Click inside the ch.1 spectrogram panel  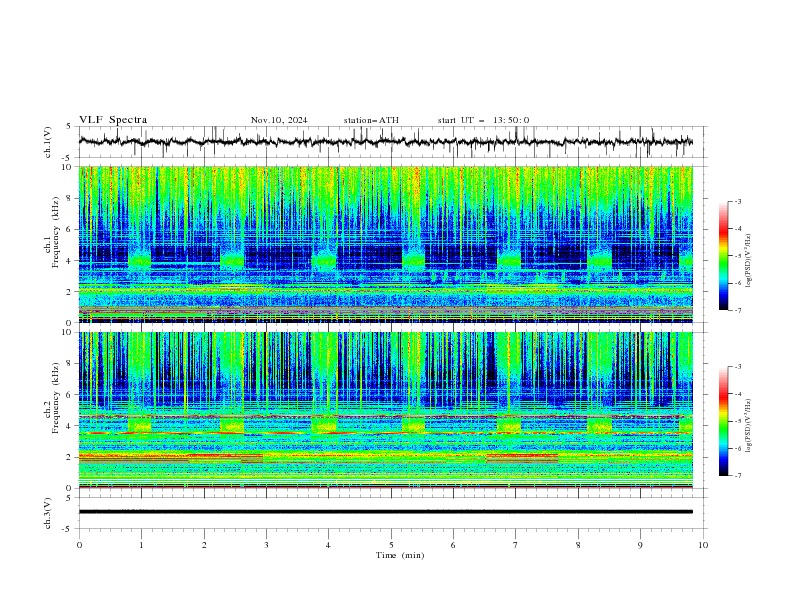pyautogui.click(x=385, y=244)
